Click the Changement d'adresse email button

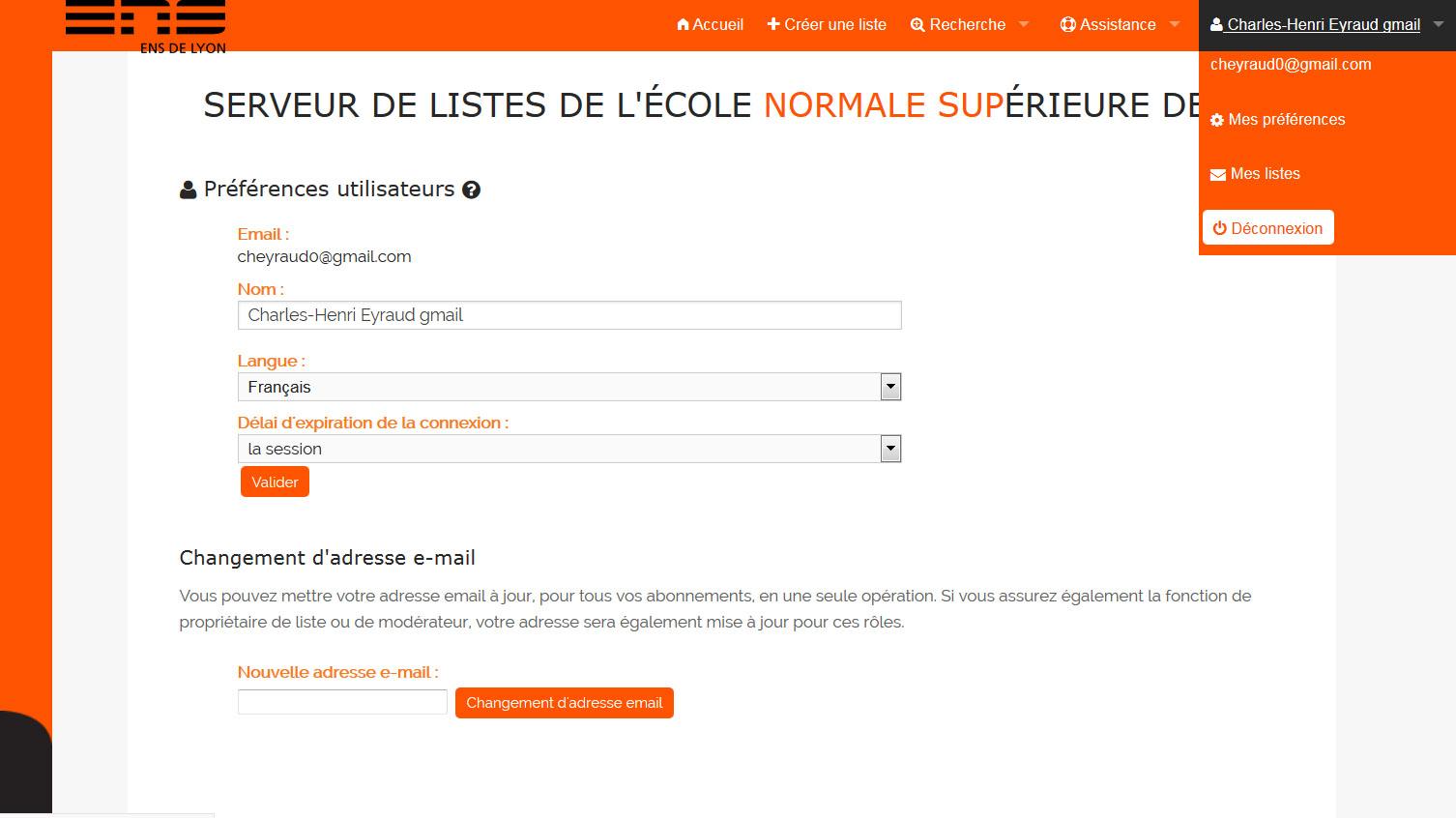pos(564,703)
